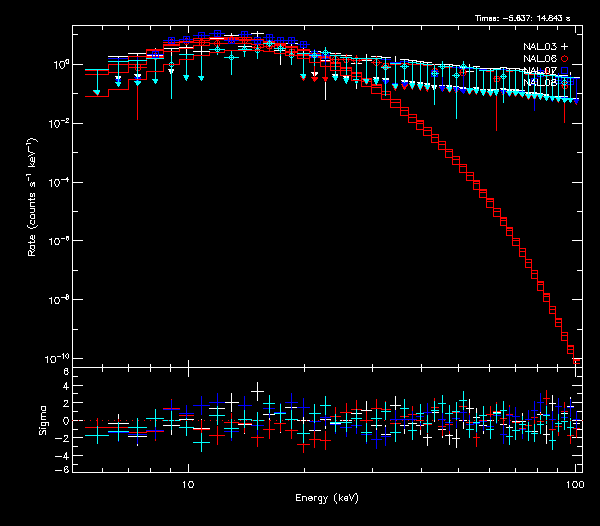
Task: Click the 6 tick label on Sigma axis
Action: click(x=65, y=372)
